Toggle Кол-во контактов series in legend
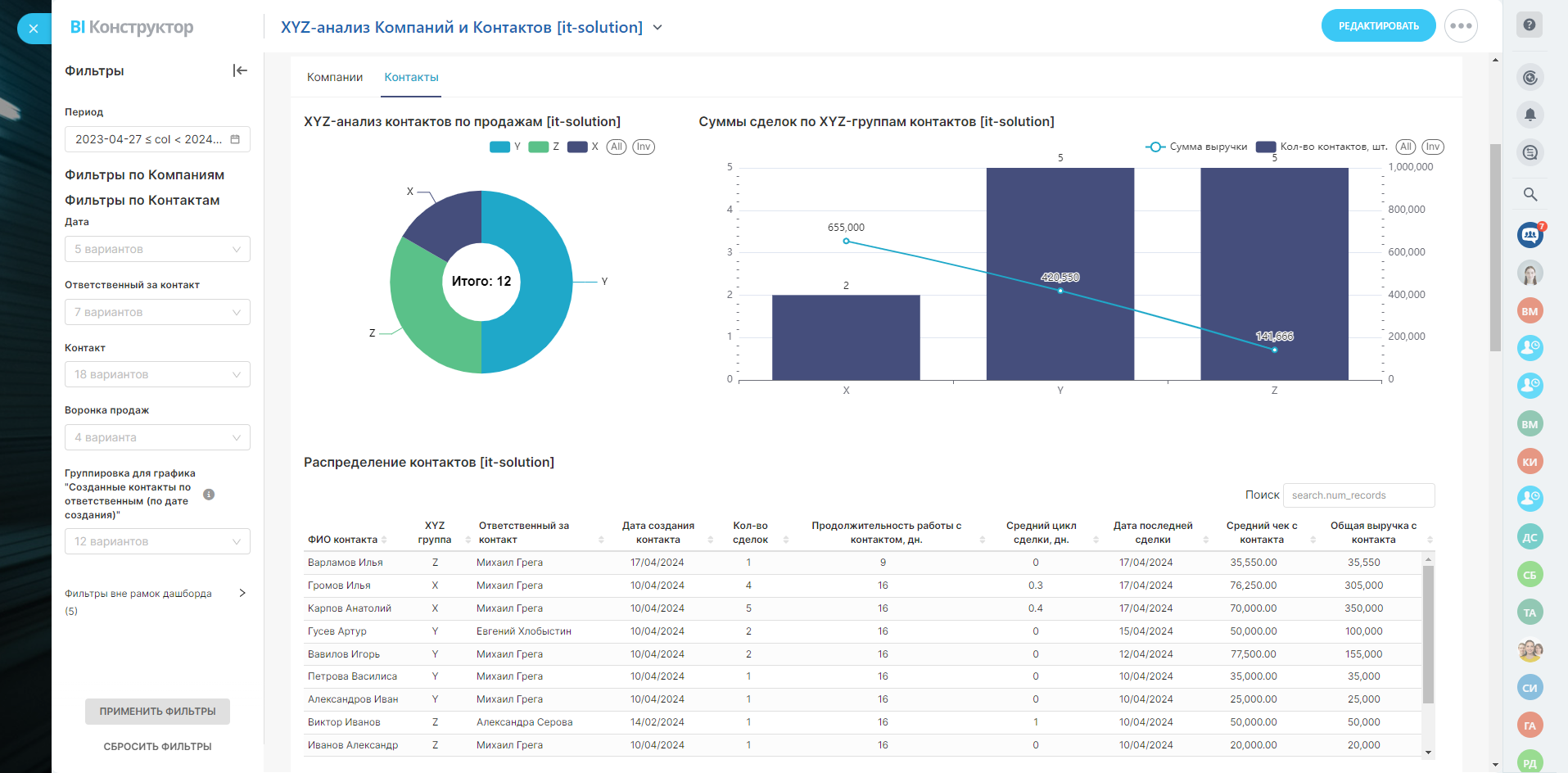 pyautogui.click(x=1322, y=147)
